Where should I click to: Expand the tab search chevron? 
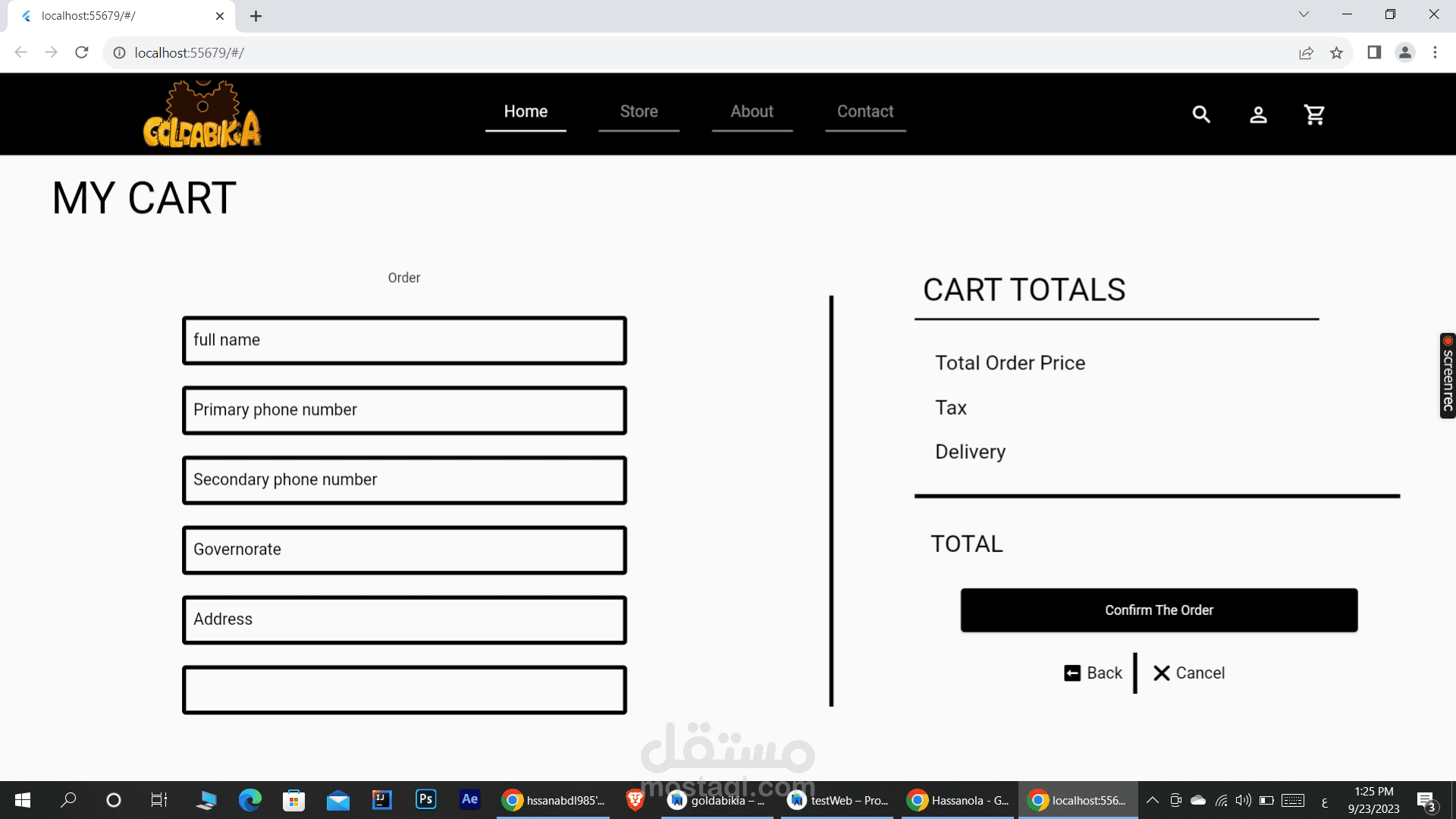[x=1304, y=14]
